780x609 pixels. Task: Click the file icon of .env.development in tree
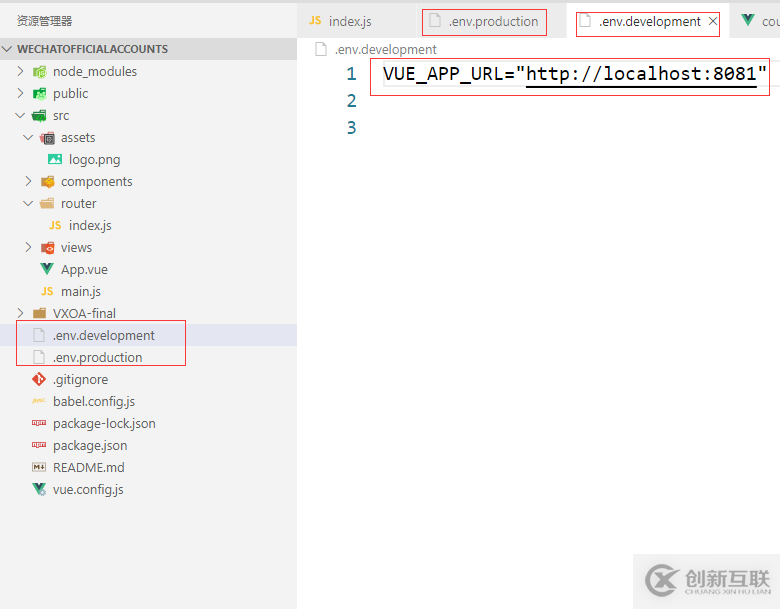coord(39,335)
